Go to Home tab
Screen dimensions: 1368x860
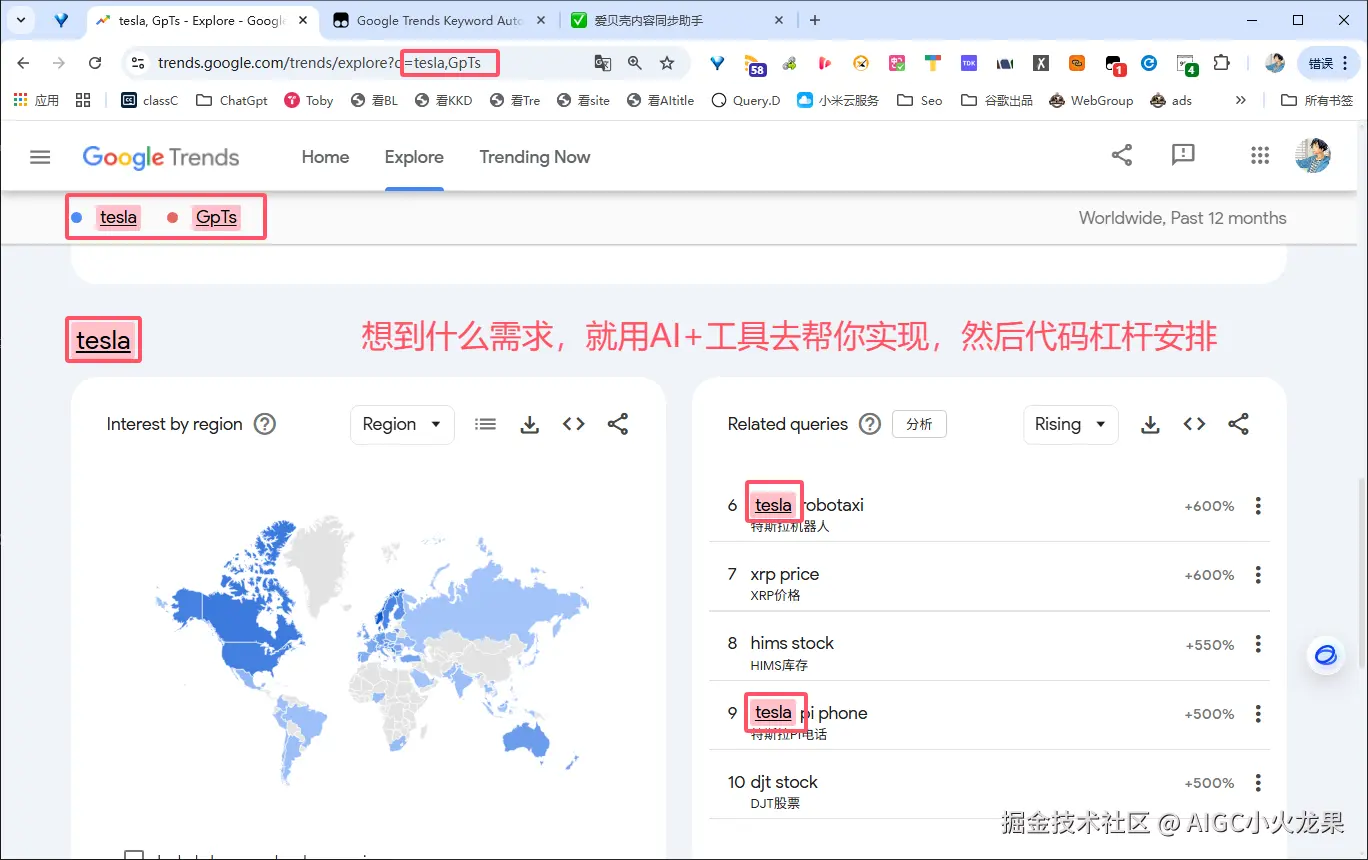pyautogui.click(x=325, y=157)
